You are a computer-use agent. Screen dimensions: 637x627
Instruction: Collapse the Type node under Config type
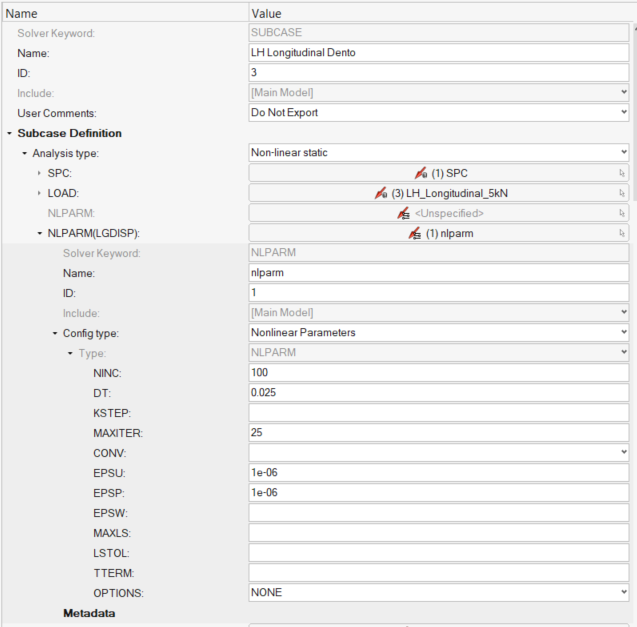70,353
